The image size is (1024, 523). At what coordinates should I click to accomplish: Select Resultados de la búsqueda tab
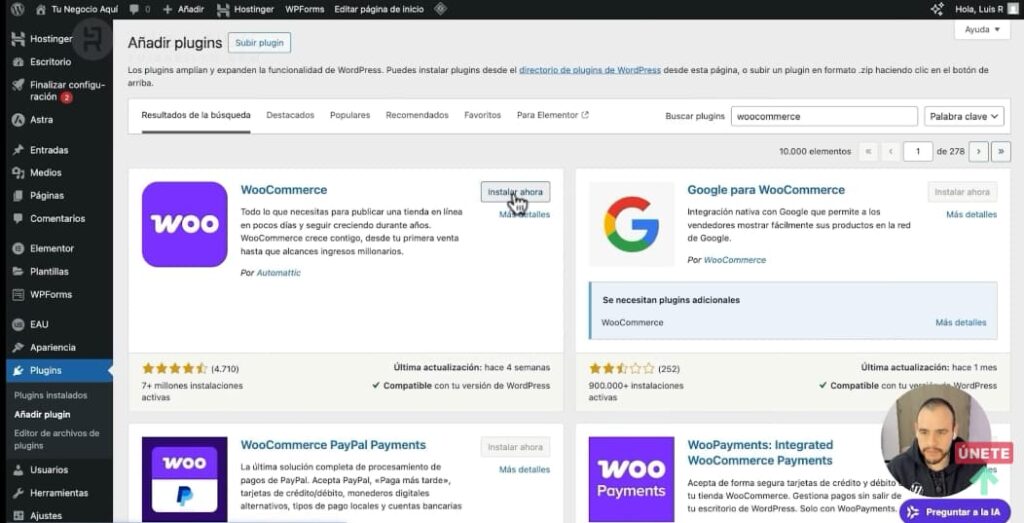(x=196, y=115)
